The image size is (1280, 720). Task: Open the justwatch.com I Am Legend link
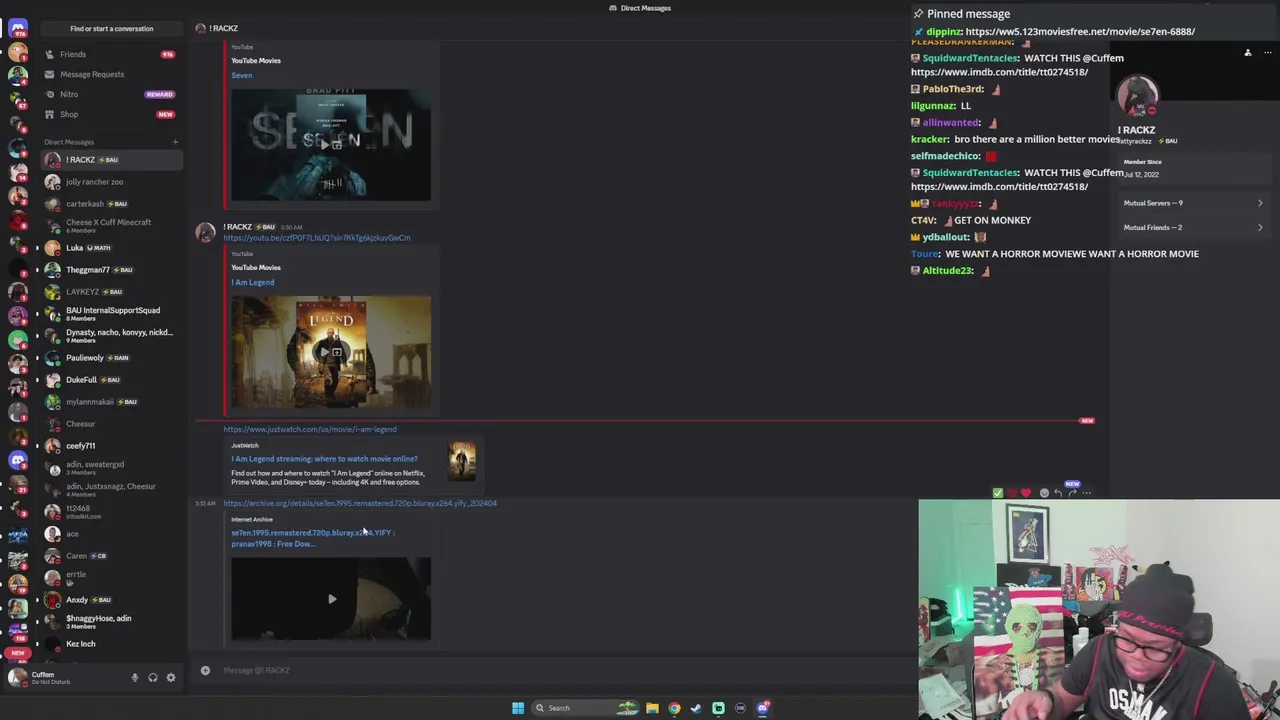point(310,429)
